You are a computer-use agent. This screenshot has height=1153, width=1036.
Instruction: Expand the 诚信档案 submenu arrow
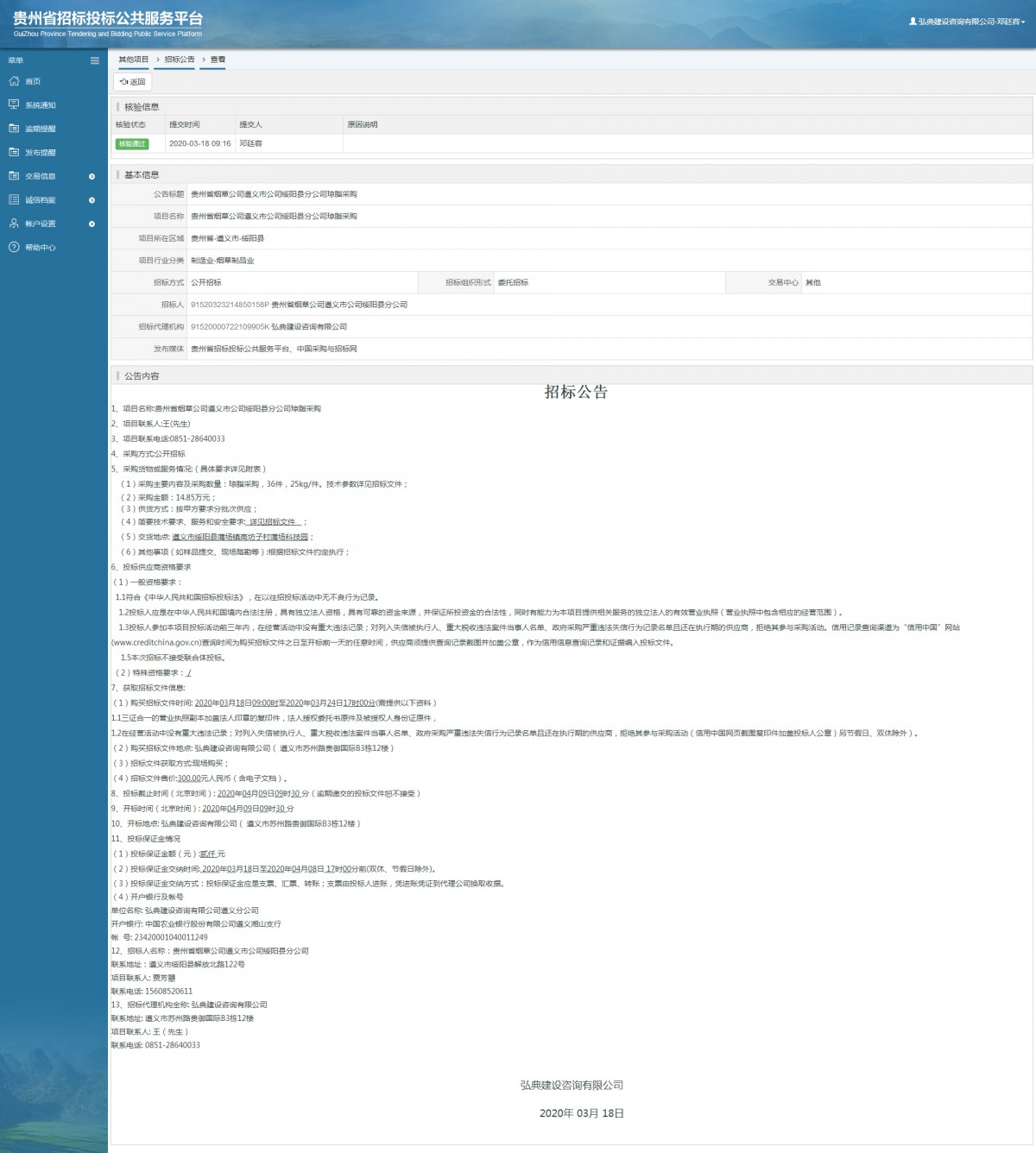[x=92, y=200]
